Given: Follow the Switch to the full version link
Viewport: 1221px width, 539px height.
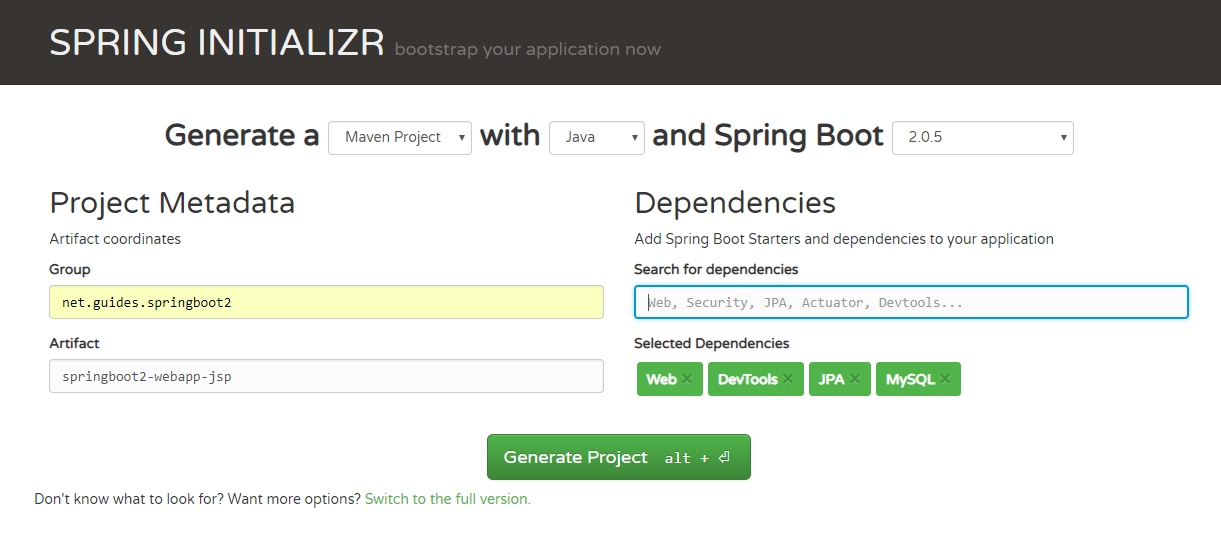Looking at the screenshot, I should (448, 498).
